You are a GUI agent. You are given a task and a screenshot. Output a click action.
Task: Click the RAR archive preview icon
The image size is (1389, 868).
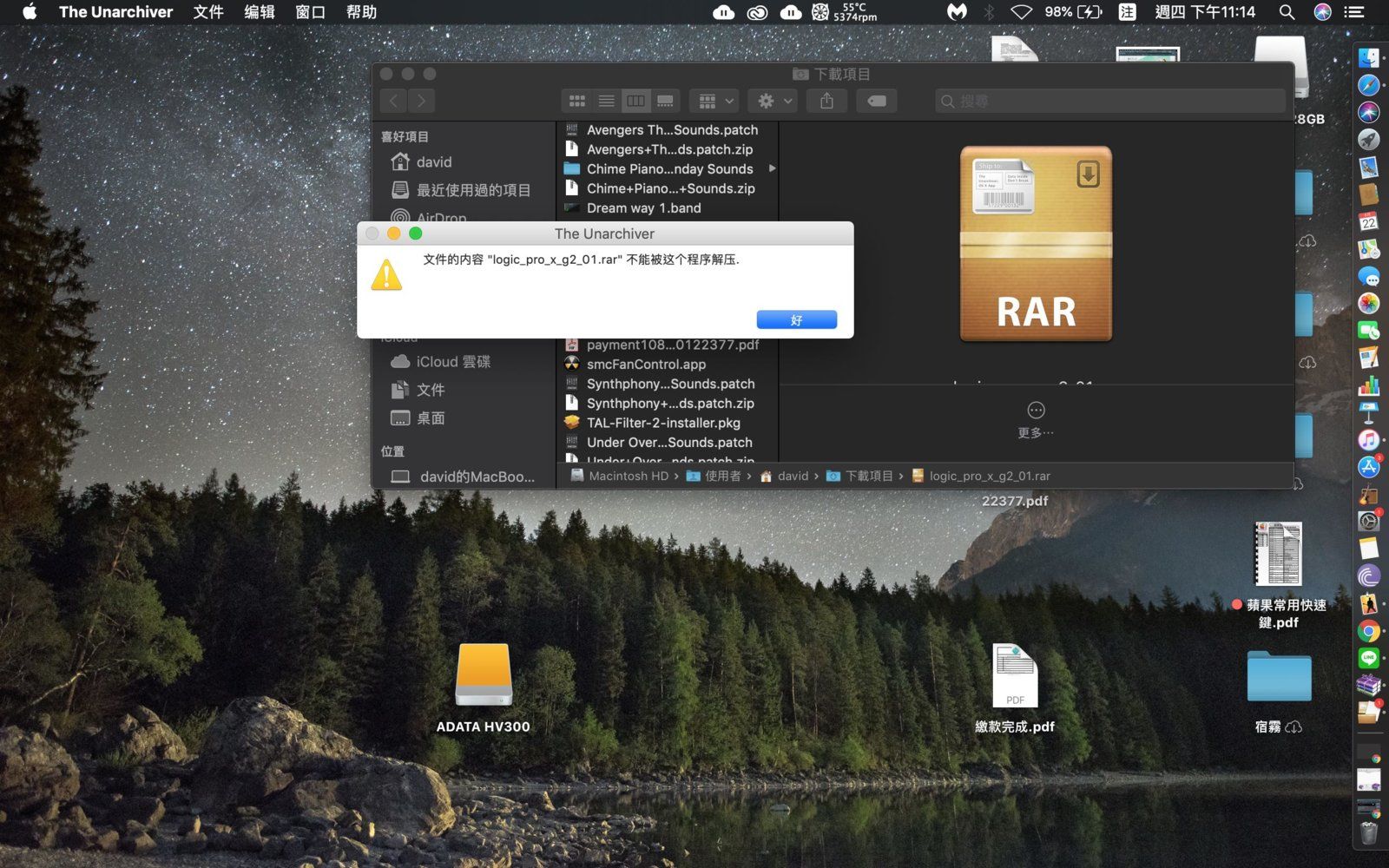pyautogui.click(x=1036, y=244)
